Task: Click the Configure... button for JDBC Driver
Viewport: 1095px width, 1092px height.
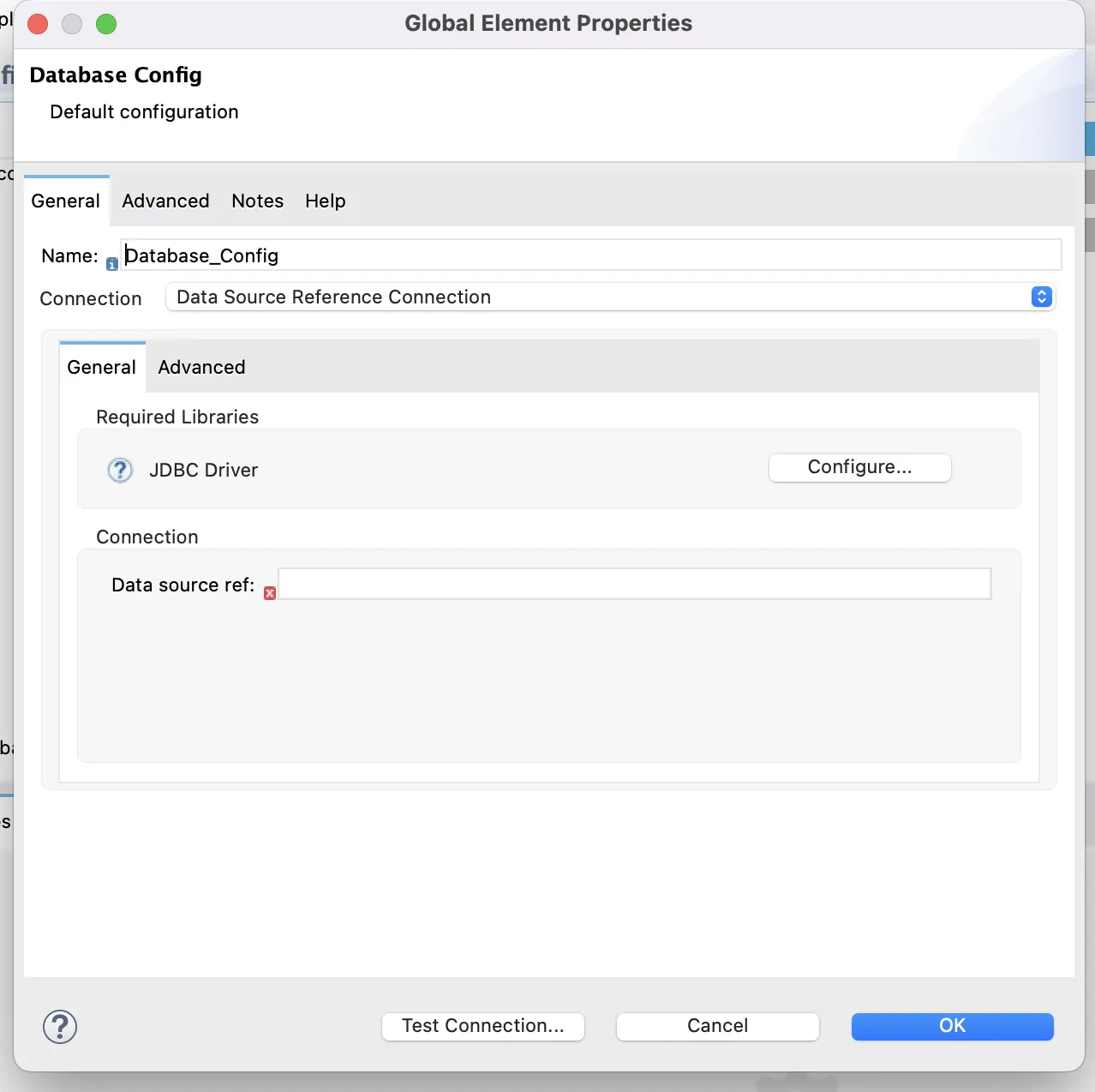Action: [x=859, y=467]
